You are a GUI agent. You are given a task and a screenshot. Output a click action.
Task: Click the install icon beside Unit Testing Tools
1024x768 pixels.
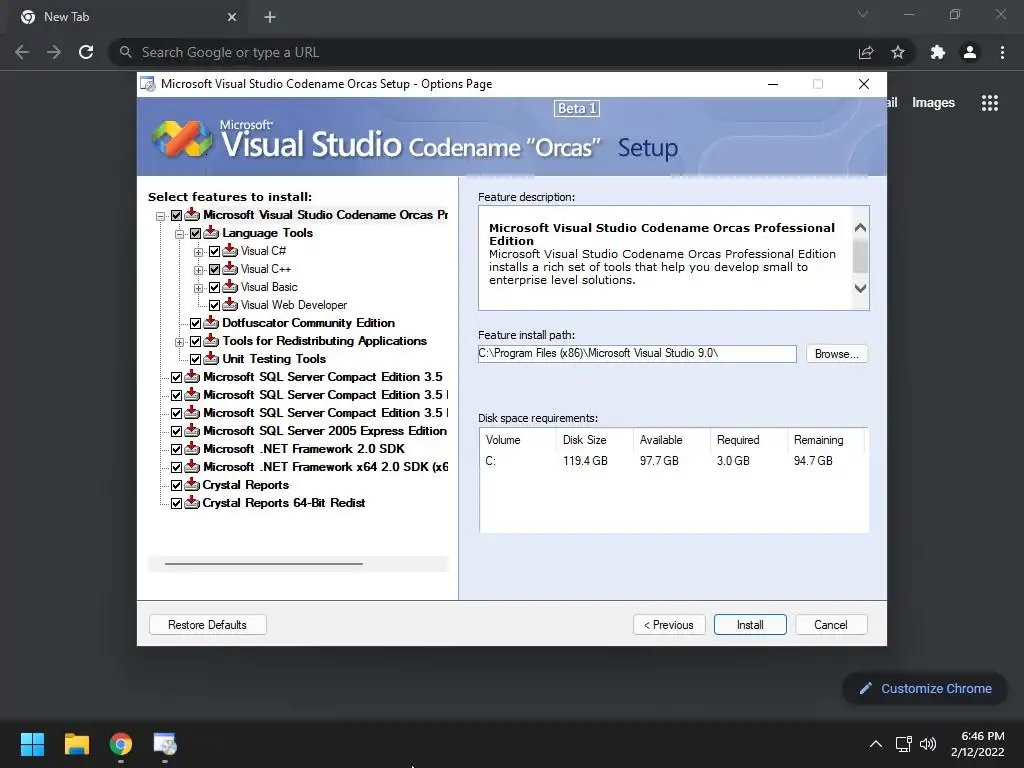tap(211, 358)
